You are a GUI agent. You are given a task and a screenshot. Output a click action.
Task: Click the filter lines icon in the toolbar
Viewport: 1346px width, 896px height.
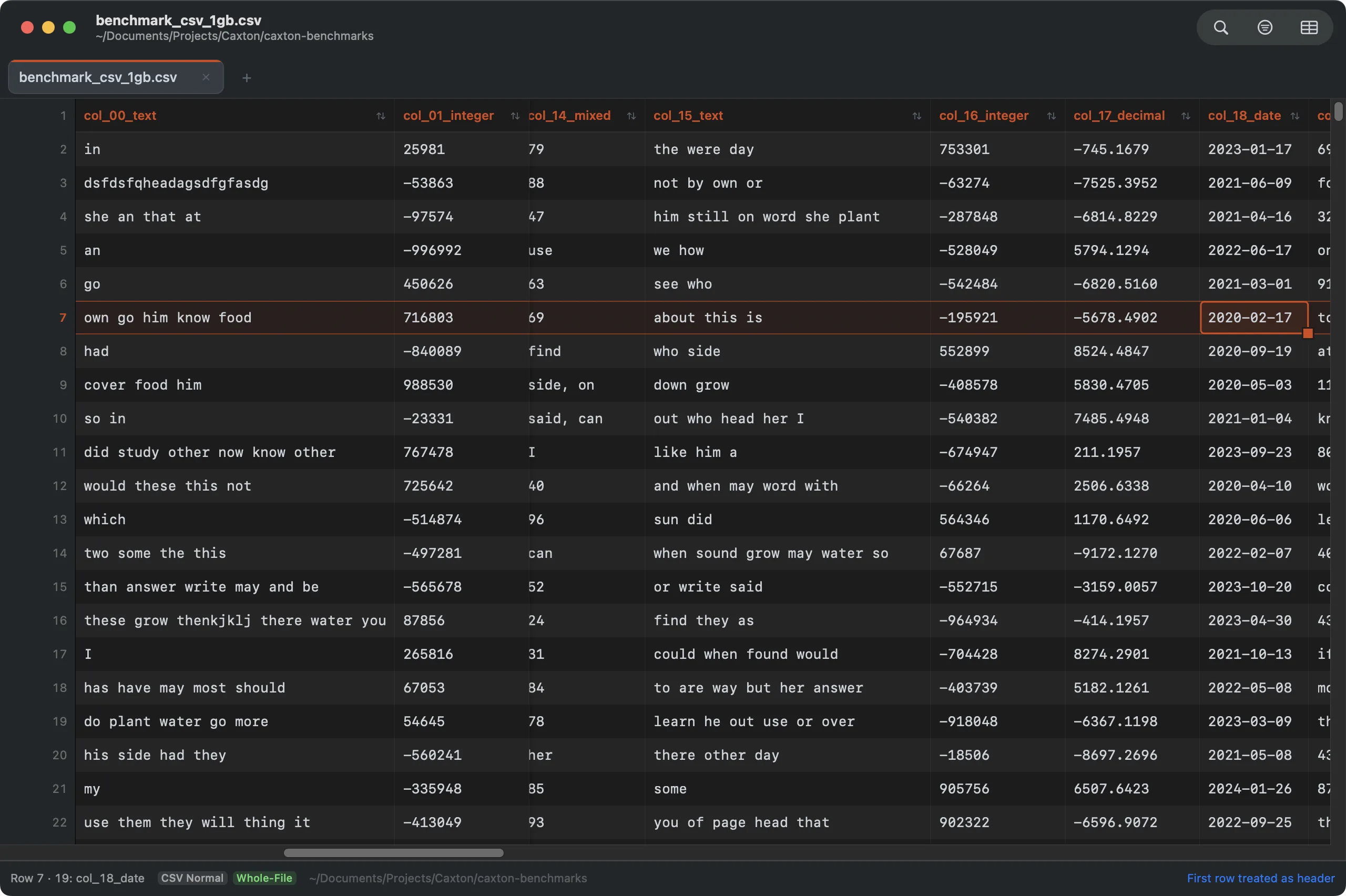(x=1265, y=27)
